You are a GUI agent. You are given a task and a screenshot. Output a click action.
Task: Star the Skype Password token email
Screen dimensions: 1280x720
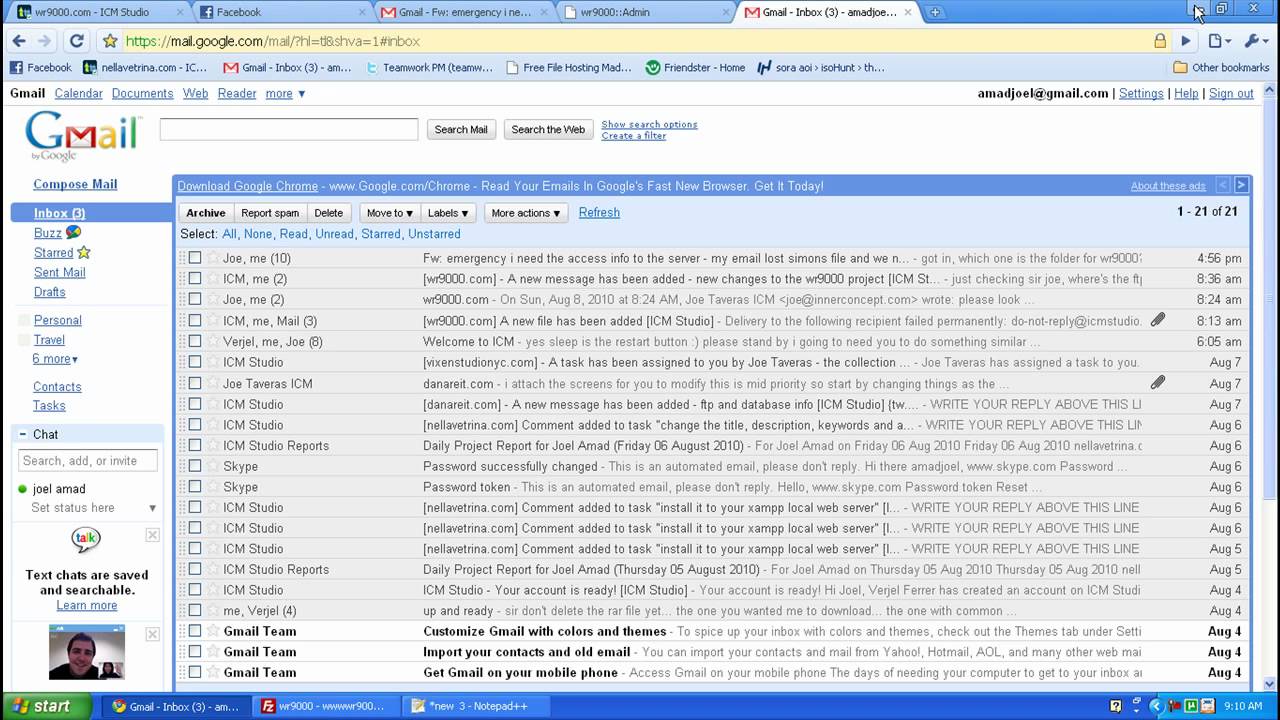pos(212,487)
